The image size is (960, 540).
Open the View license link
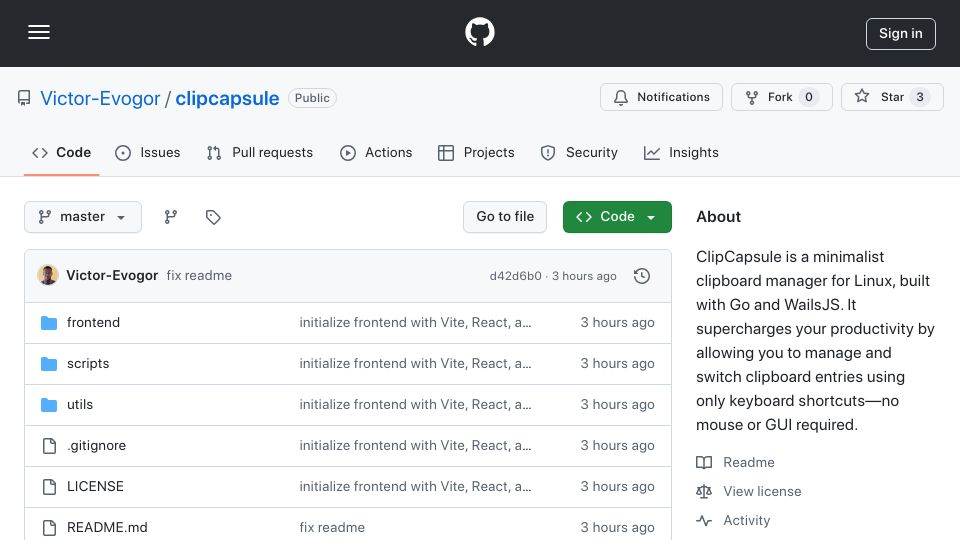[x=762, y=491]
